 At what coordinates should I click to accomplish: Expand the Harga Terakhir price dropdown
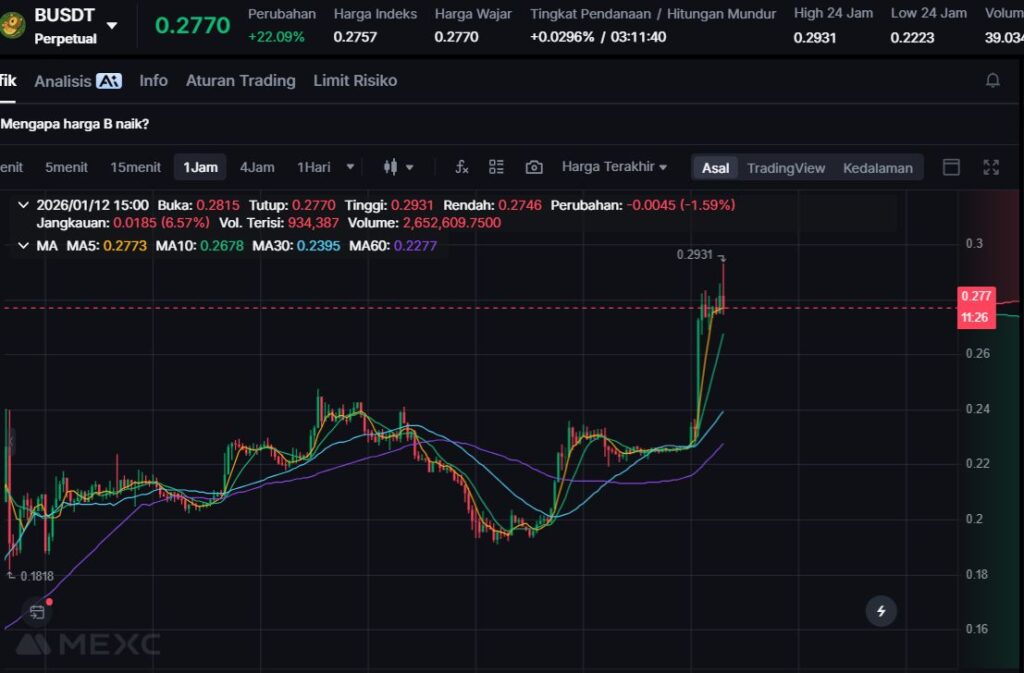point(614,167)
